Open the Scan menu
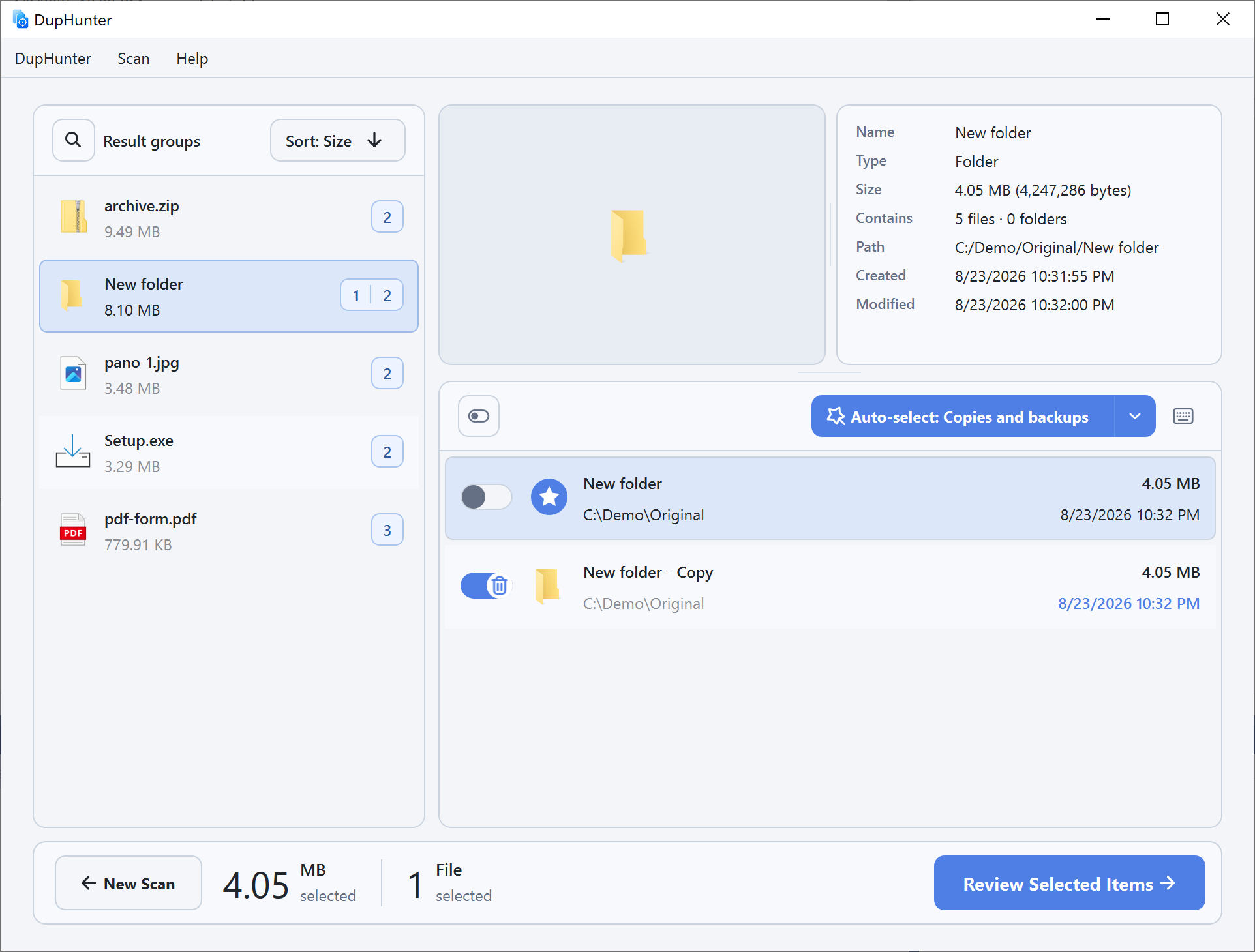The height and width of the screenshot is (952, 1255). pos(134,59)
